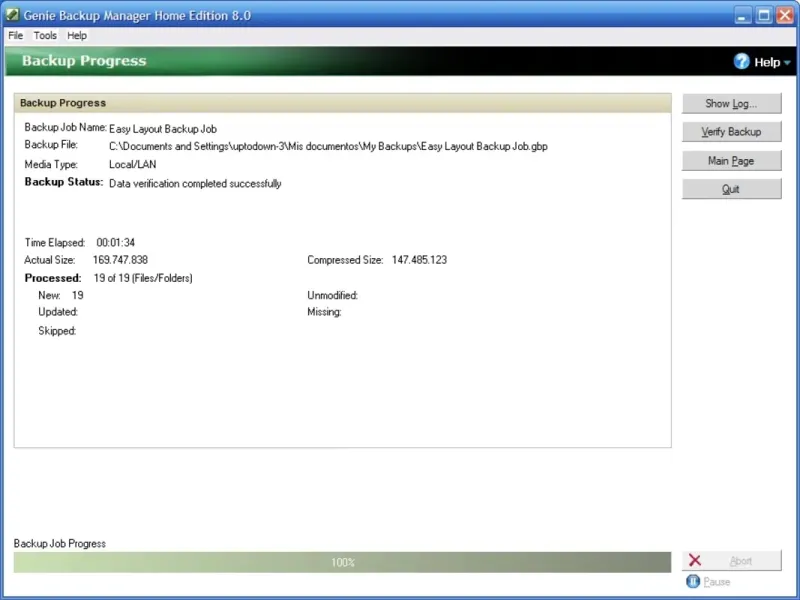Click the Backup Job Progress label
This screenshot has height=600, width=800.
(x=60, y=543)
